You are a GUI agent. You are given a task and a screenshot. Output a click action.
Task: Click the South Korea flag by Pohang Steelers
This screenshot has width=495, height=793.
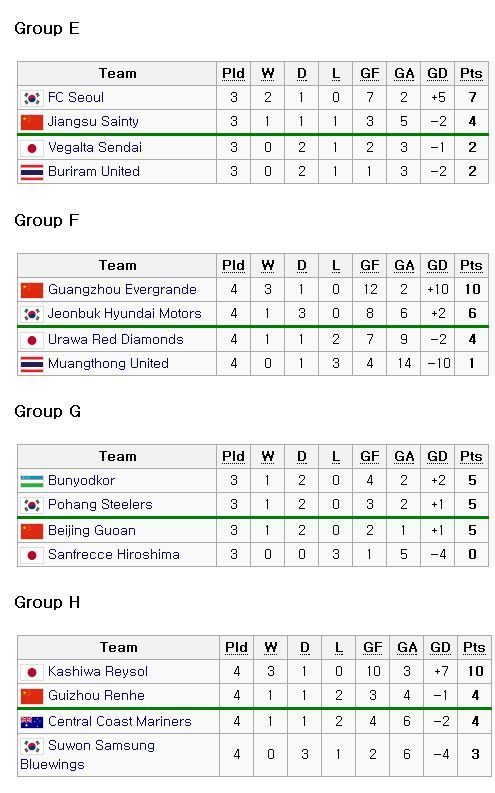pos(32,505)
